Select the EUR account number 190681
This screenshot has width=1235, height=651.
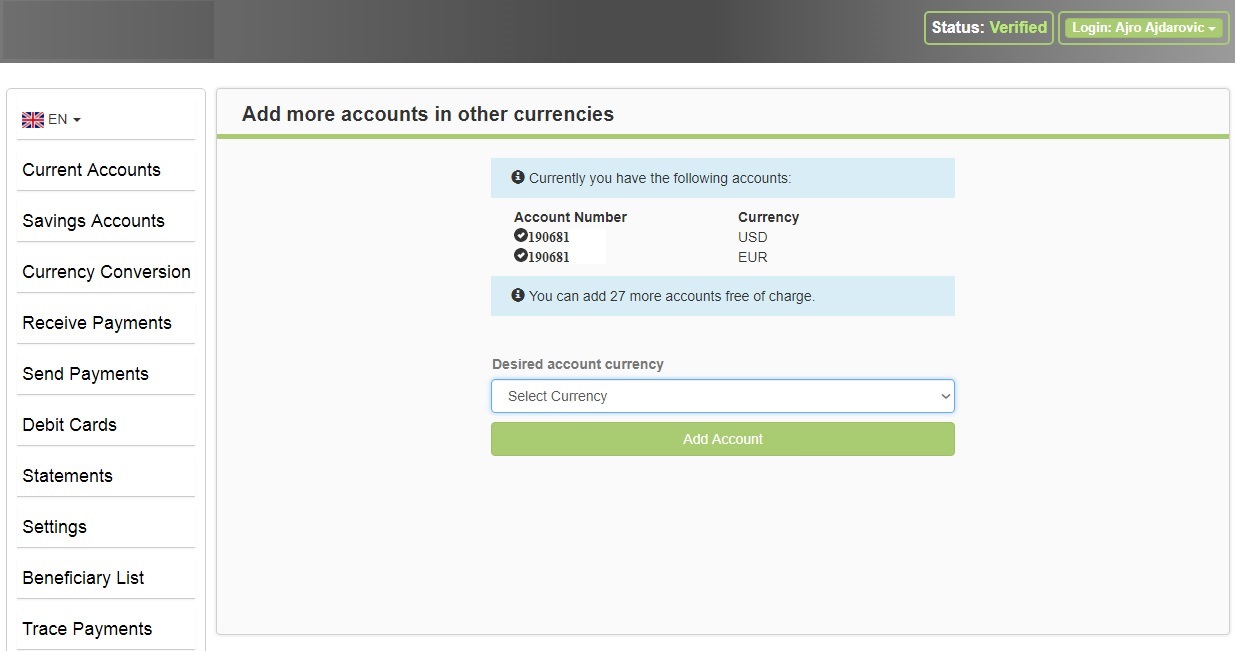pyautogui.click(x=549, y=257)
